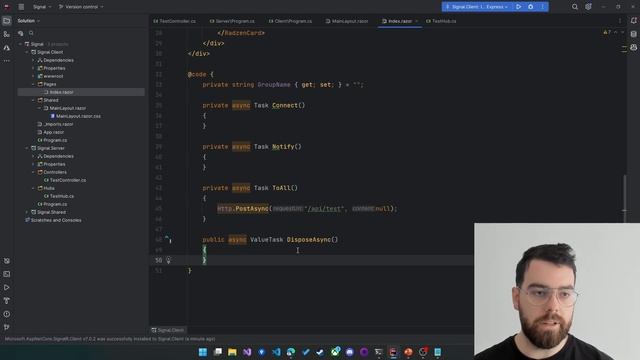Click the warnings indicator showing 7

607,32
